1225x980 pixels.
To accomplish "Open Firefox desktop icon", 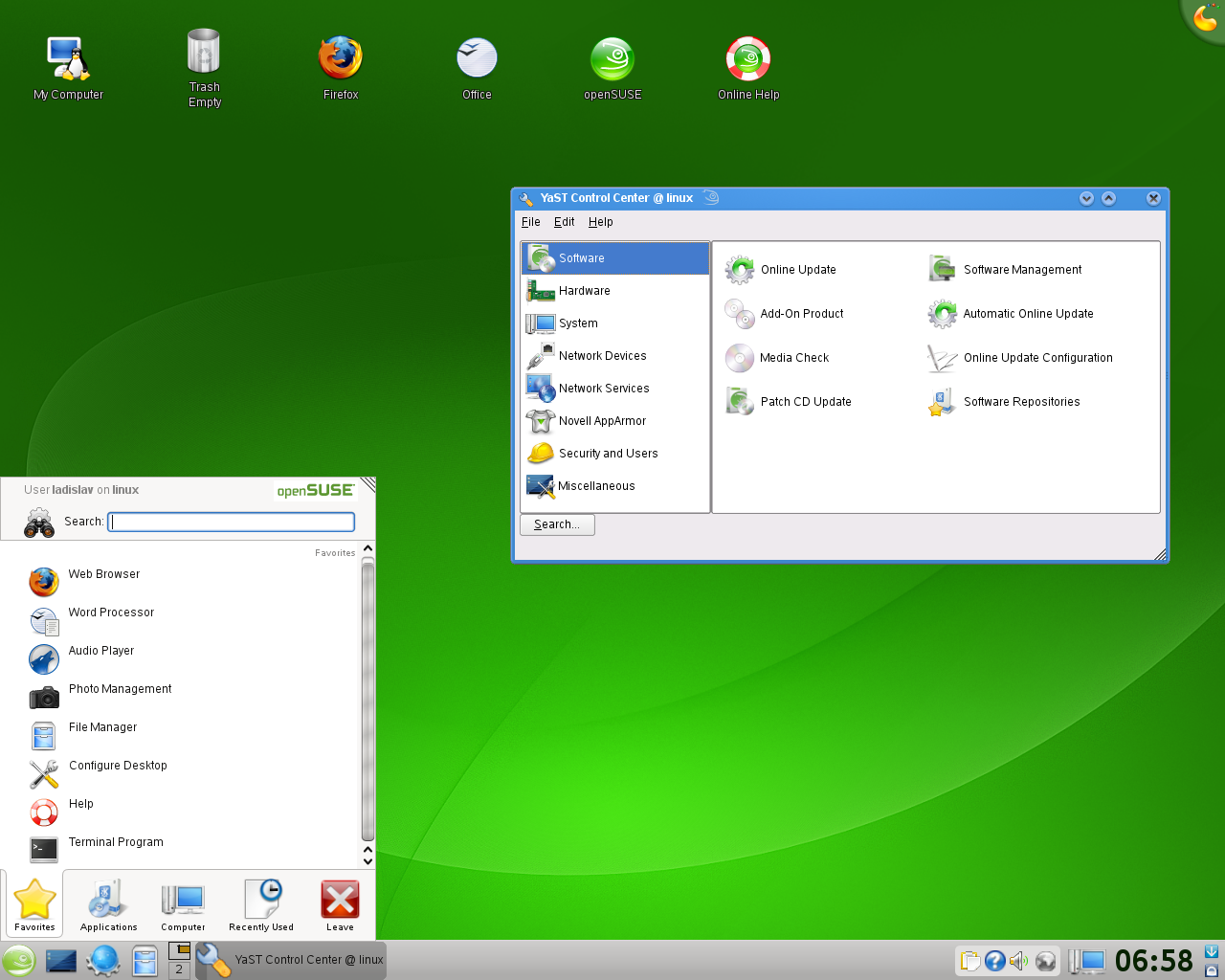I will pyautogui.click(x=341, y=67).
